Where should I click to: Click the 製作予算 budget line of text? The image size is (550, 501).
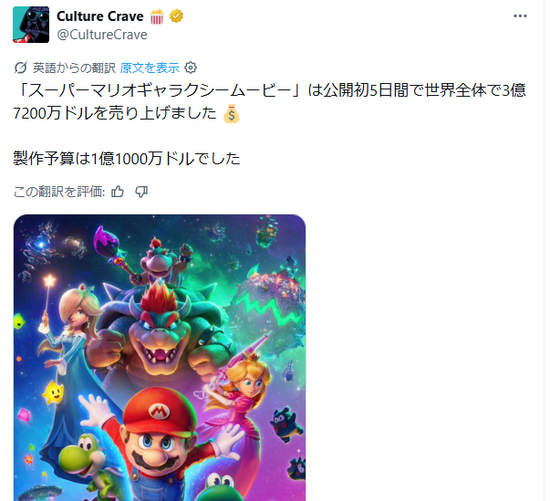[x=127, y=159]
